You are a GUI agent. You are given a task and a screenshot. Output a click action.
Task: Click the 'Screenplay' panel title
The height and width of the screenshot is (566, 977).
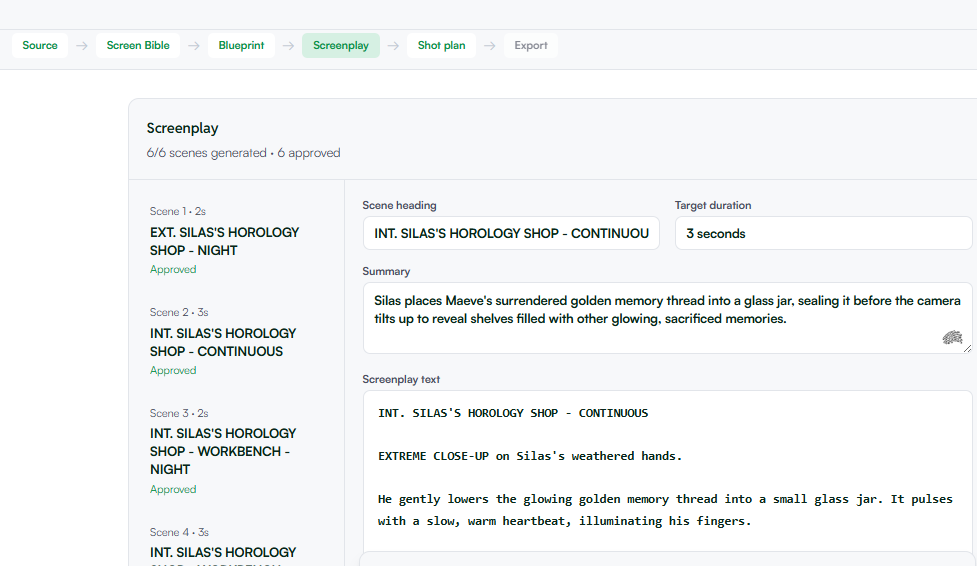183,128
